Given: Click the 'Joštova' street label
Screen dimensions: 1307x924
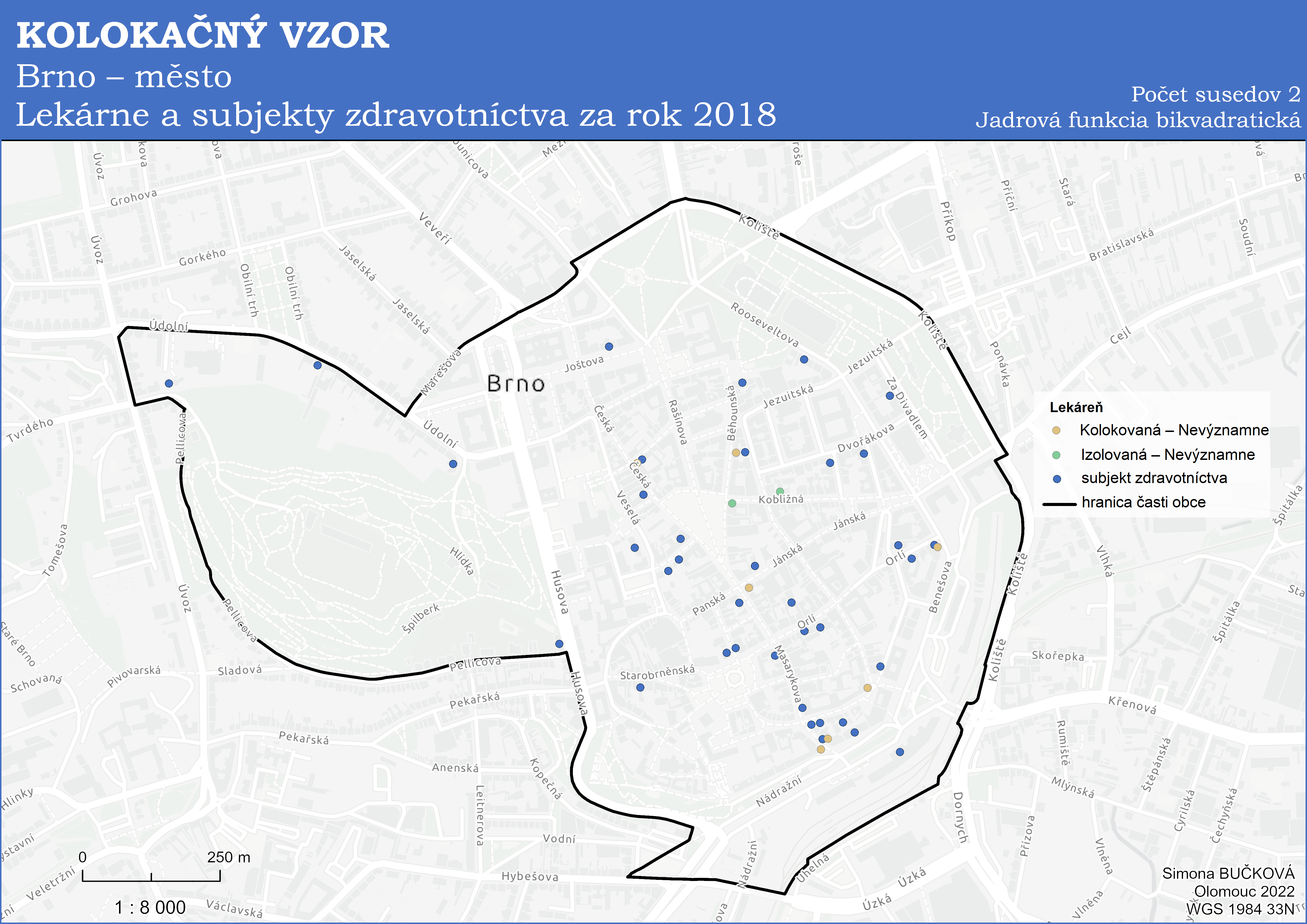Looking at the screenshot, I should pos(584,363).
